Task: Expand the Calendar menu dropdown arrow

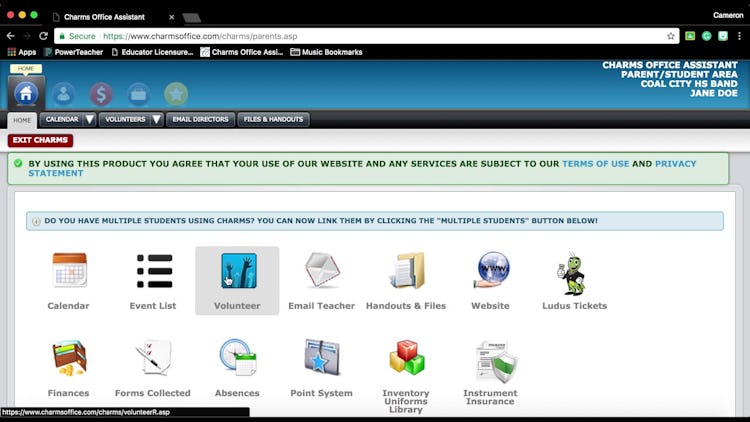Action: (89, 120)
